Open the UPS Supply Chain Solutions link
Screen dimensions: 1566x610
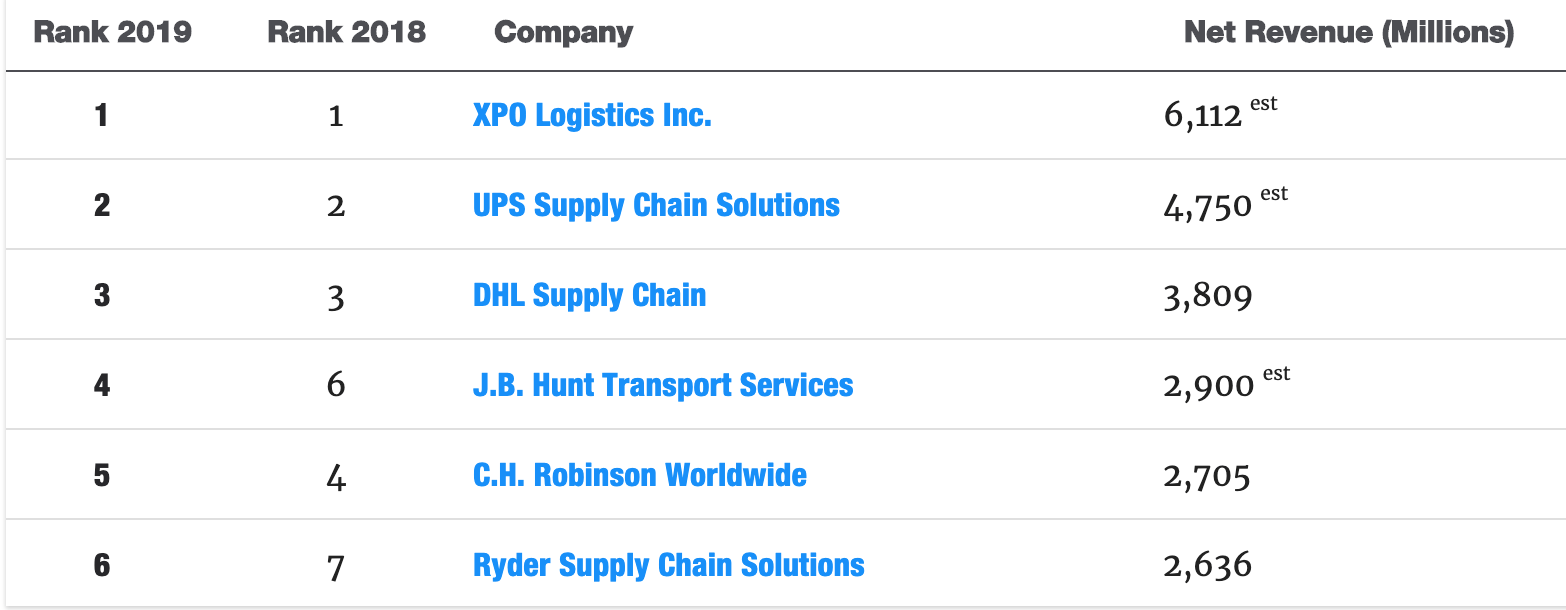pyautogui.click(x=656, y=205)
